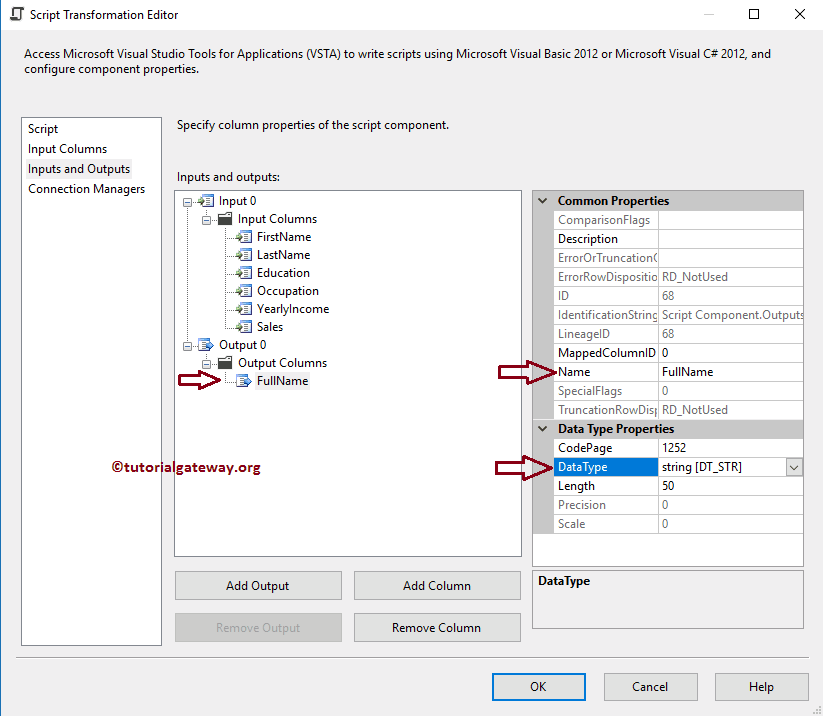Click the Sales column icon
Screen dimensions: 823x716
[x=244, y=327]
